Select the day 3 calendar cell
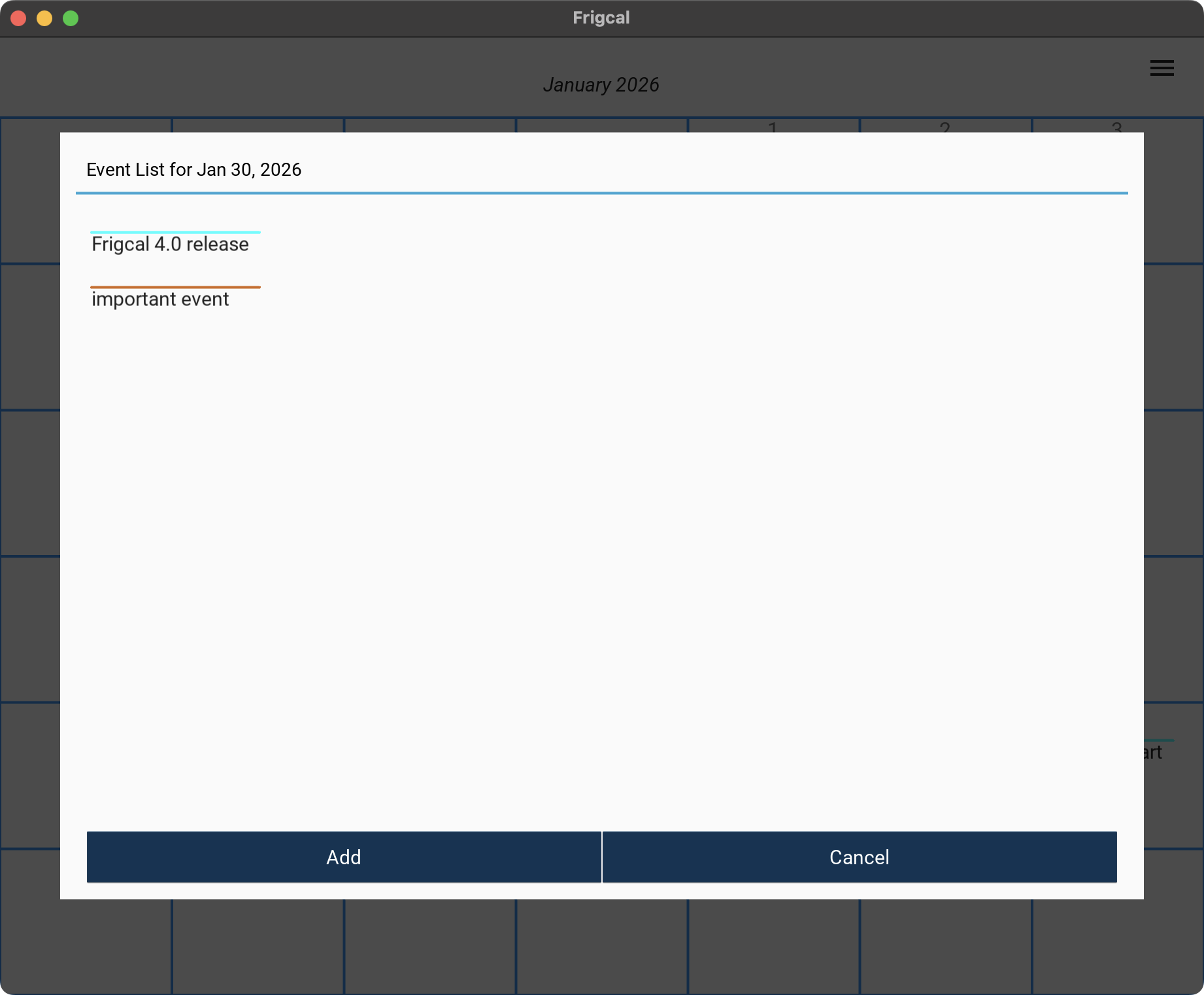 pyautogui.click(x=1117, y=126)
